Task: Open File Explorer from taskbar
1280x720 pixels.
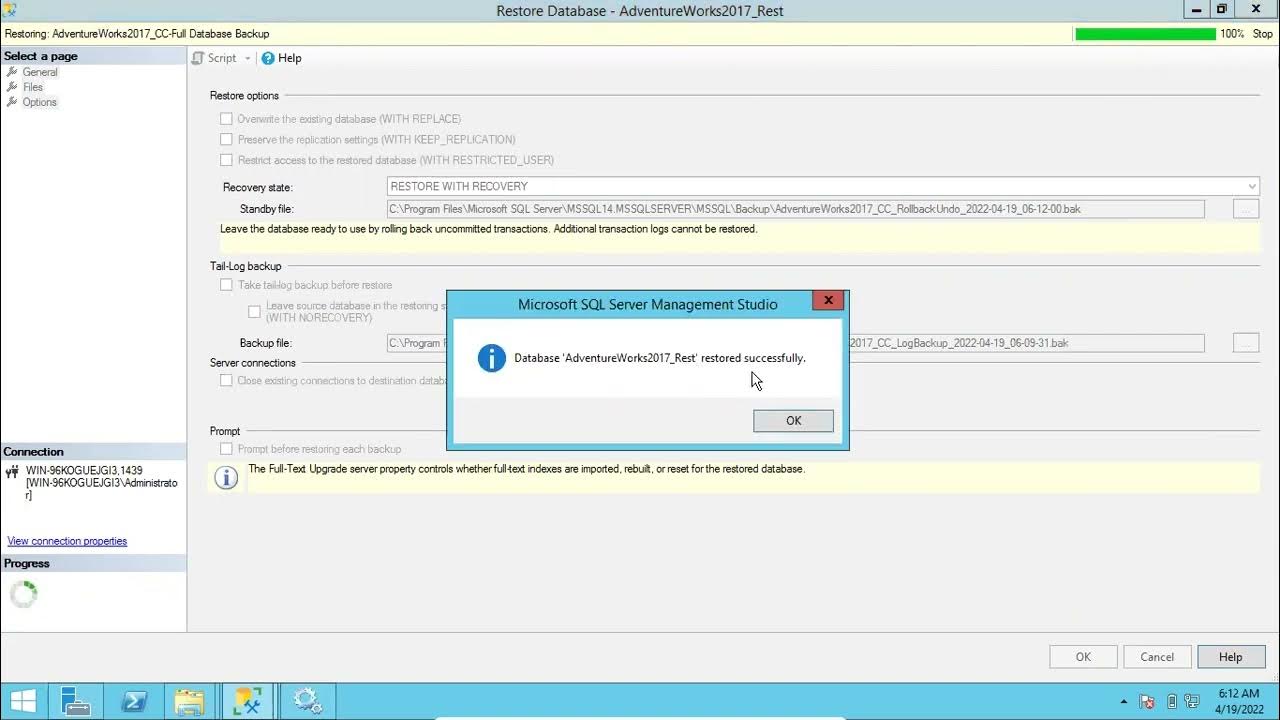Action: point(189,701)
